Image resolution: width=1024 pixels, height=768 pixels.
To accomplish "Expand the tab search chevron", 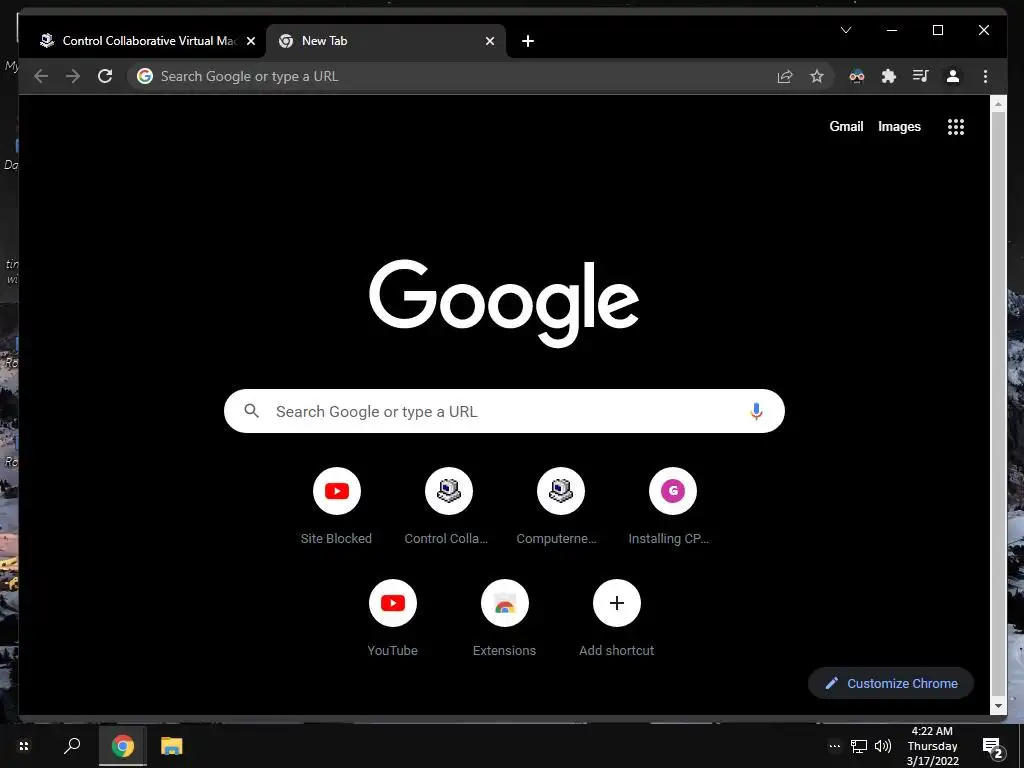I will (846, 30).
